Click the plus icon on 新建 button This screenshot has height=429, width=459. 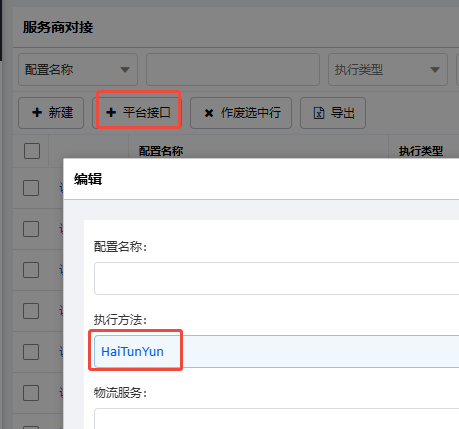tap(37, 113)
